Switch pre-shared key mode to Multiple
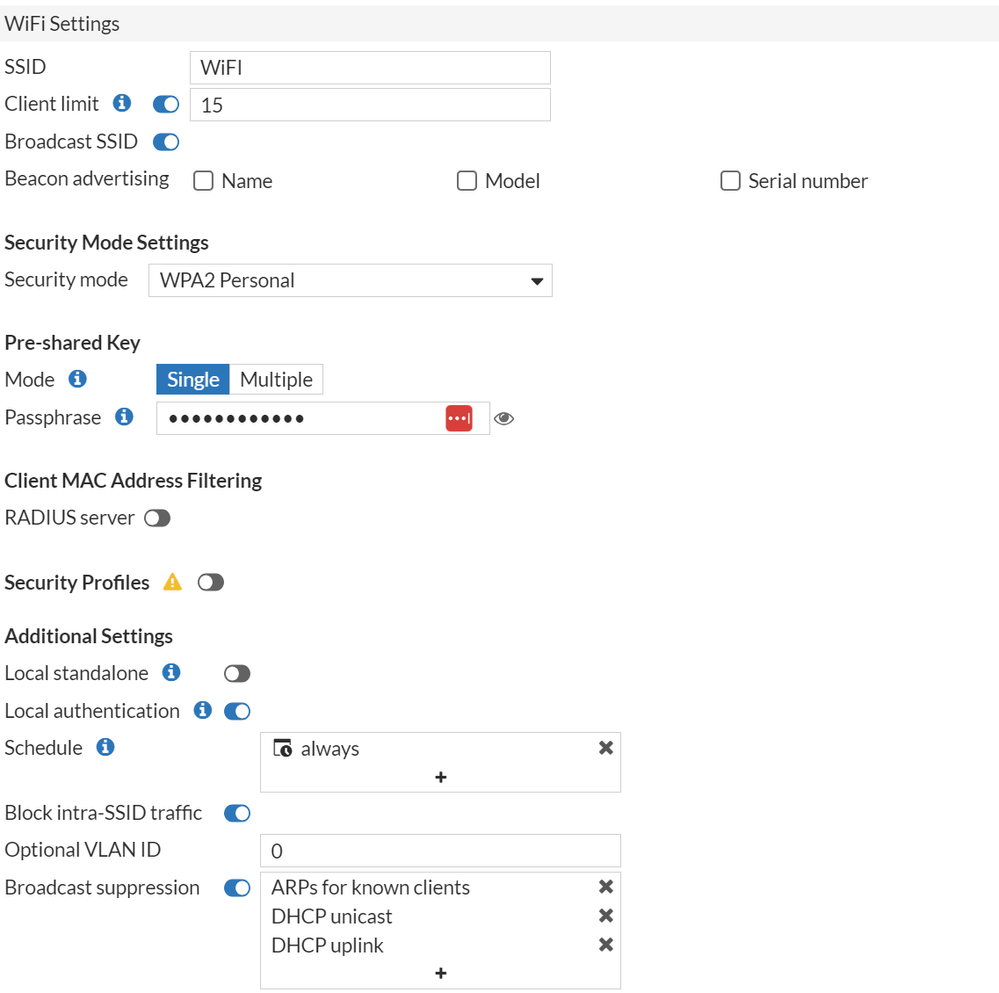This screenshot has height=993, width=999. pyautogui.click(x=276, y=379)
